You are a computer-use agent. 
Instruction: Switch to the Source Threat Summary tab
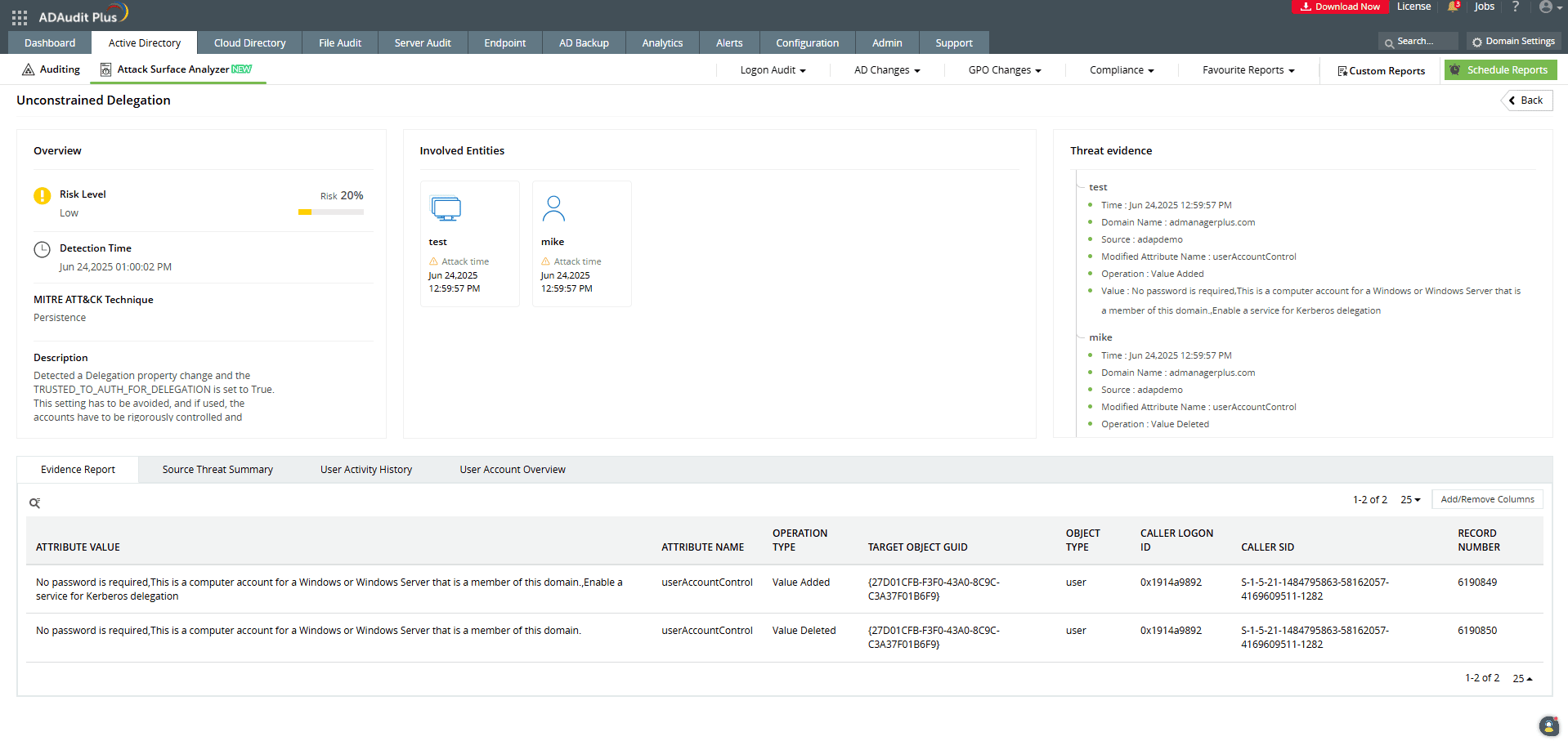pos(217,470)
